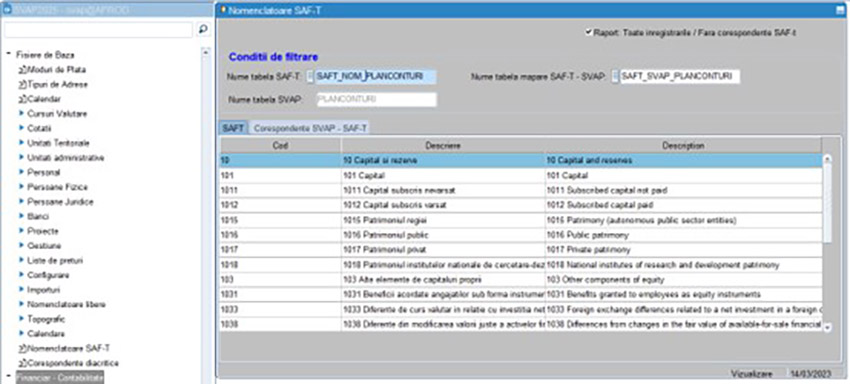This screenshot has height=384, width=850.
Task: Sort by the Descriere column header
Action: 443,146
